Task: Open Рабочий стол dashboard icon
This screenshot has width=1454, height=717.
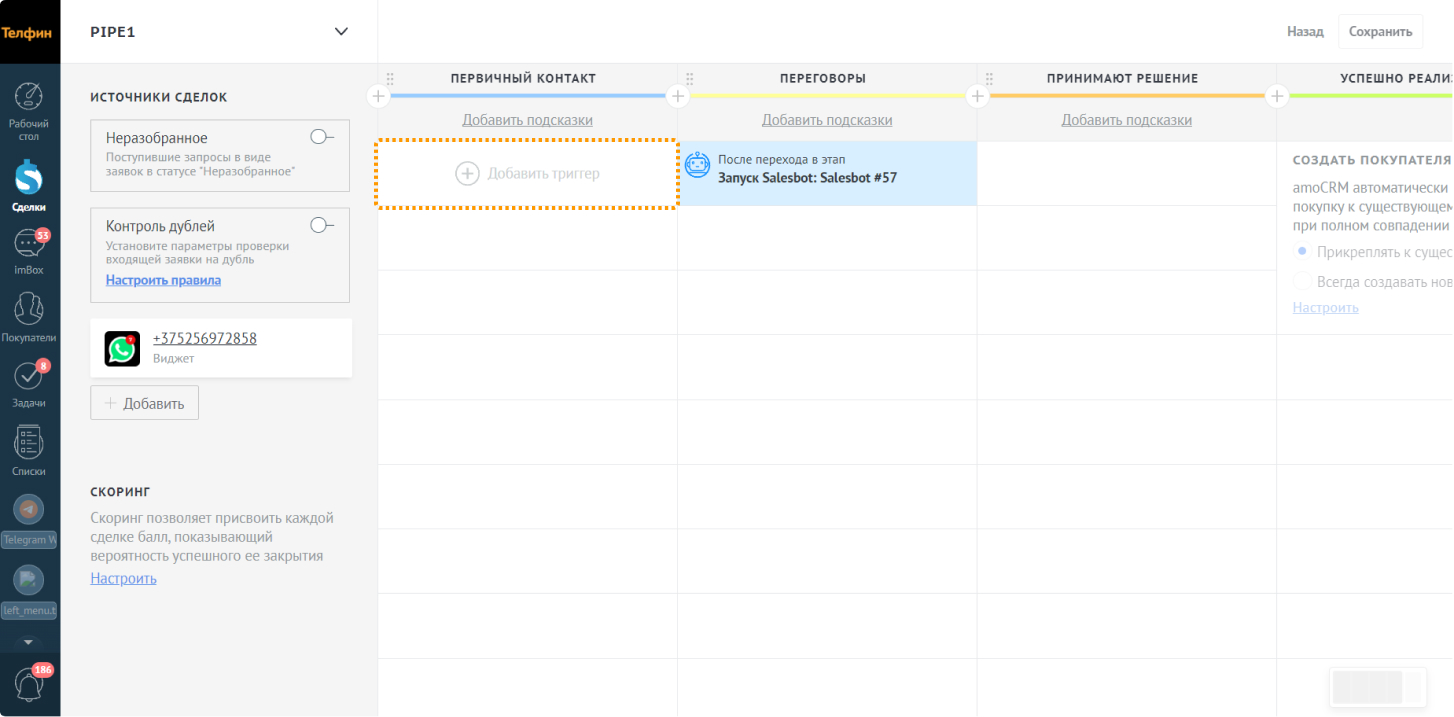Action: (x=29, y=98)
